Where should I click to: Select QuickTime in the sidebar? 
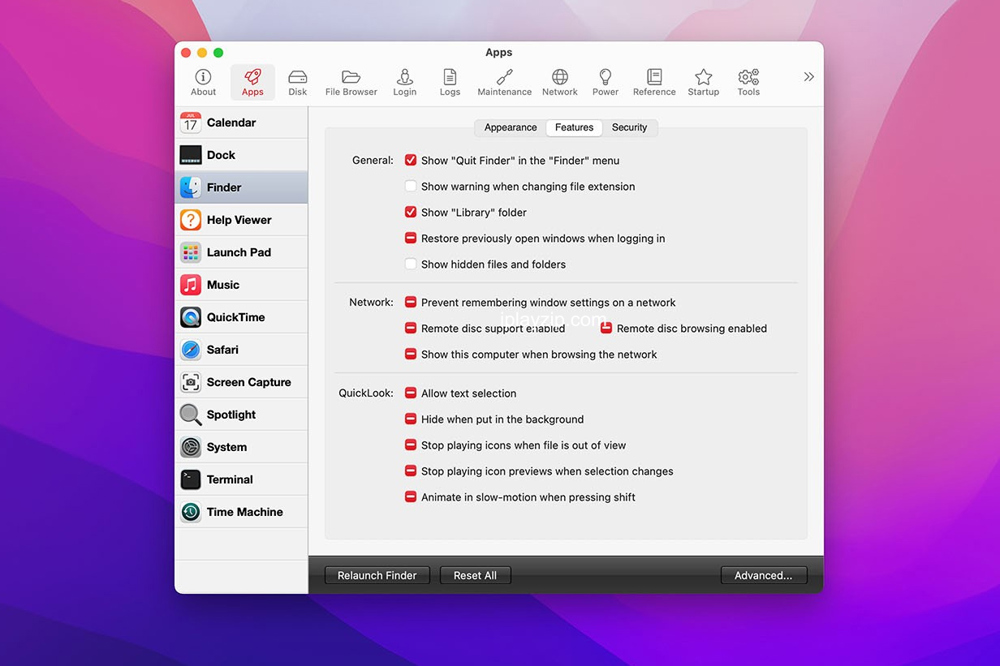pos(241,317)
